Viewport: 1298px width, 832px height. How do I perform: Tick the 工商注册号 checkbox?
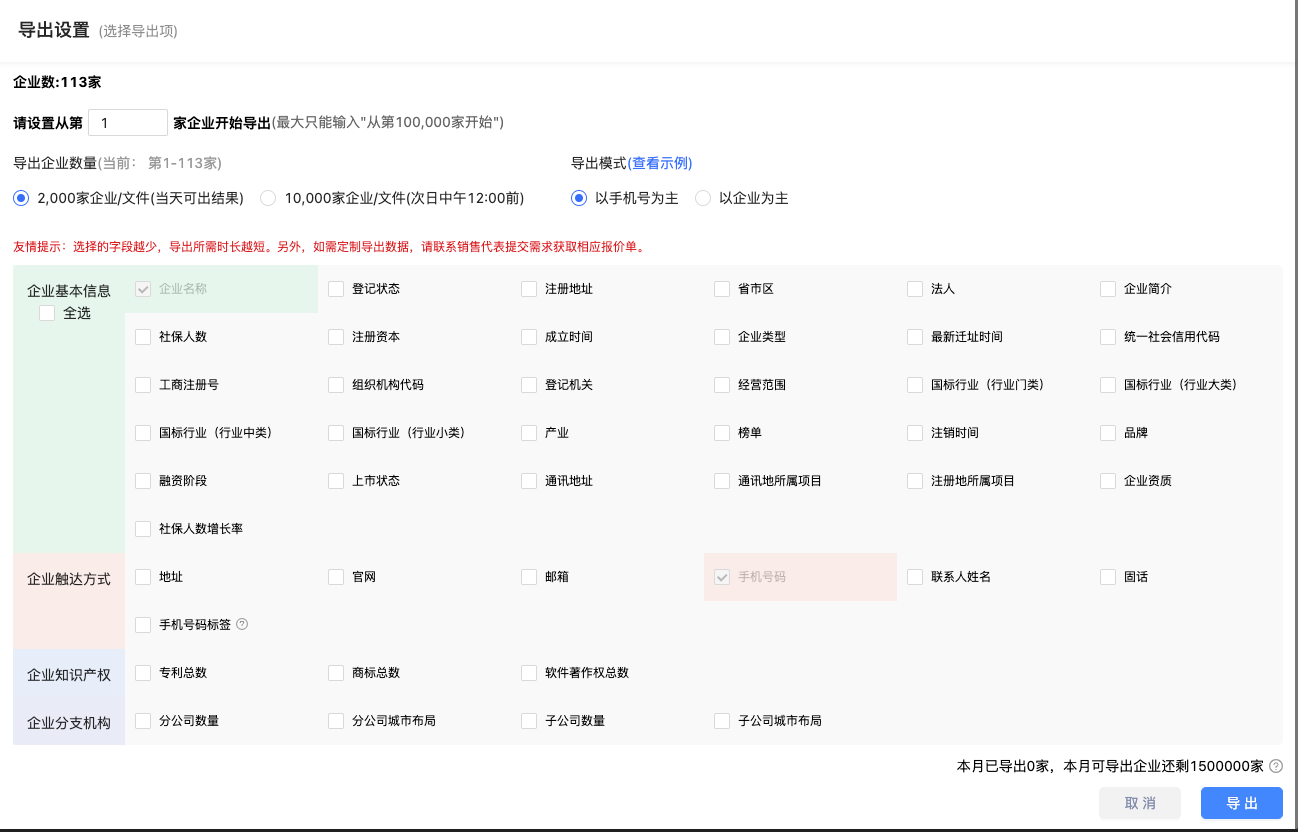click(x=143, y=385)
